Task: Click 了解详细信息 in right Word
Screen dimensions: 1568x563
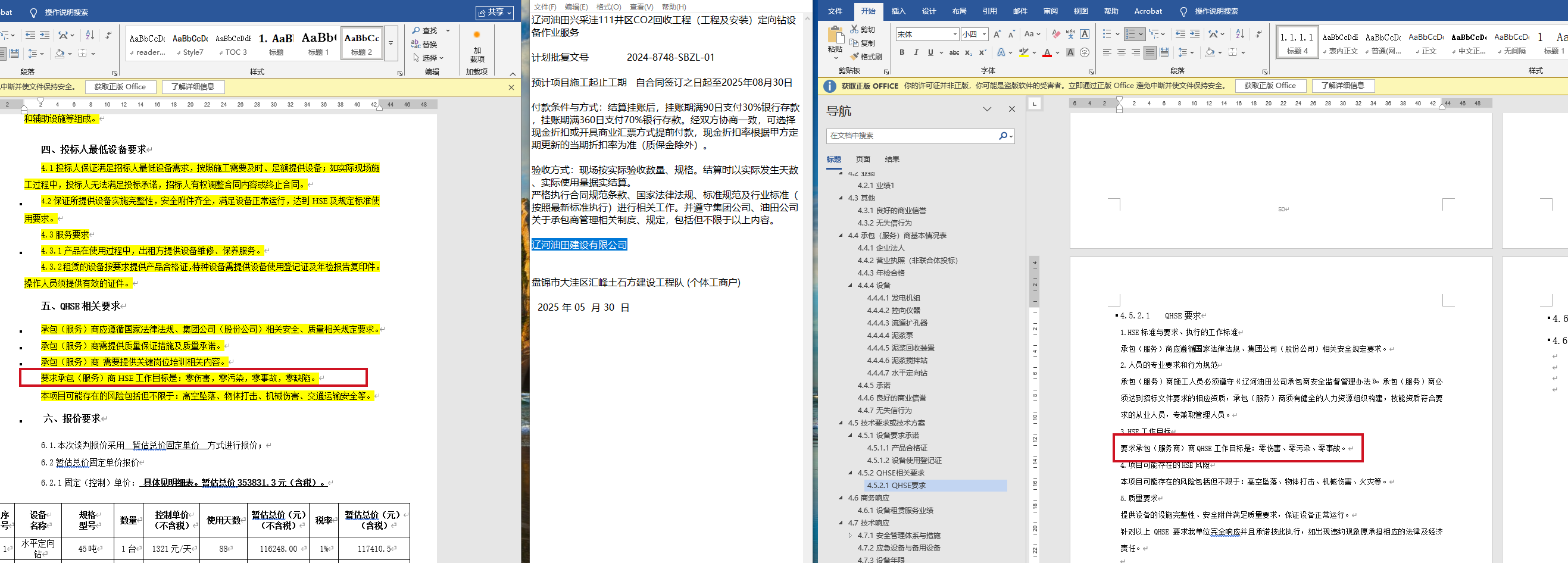Action: (x=1343, y=86)
